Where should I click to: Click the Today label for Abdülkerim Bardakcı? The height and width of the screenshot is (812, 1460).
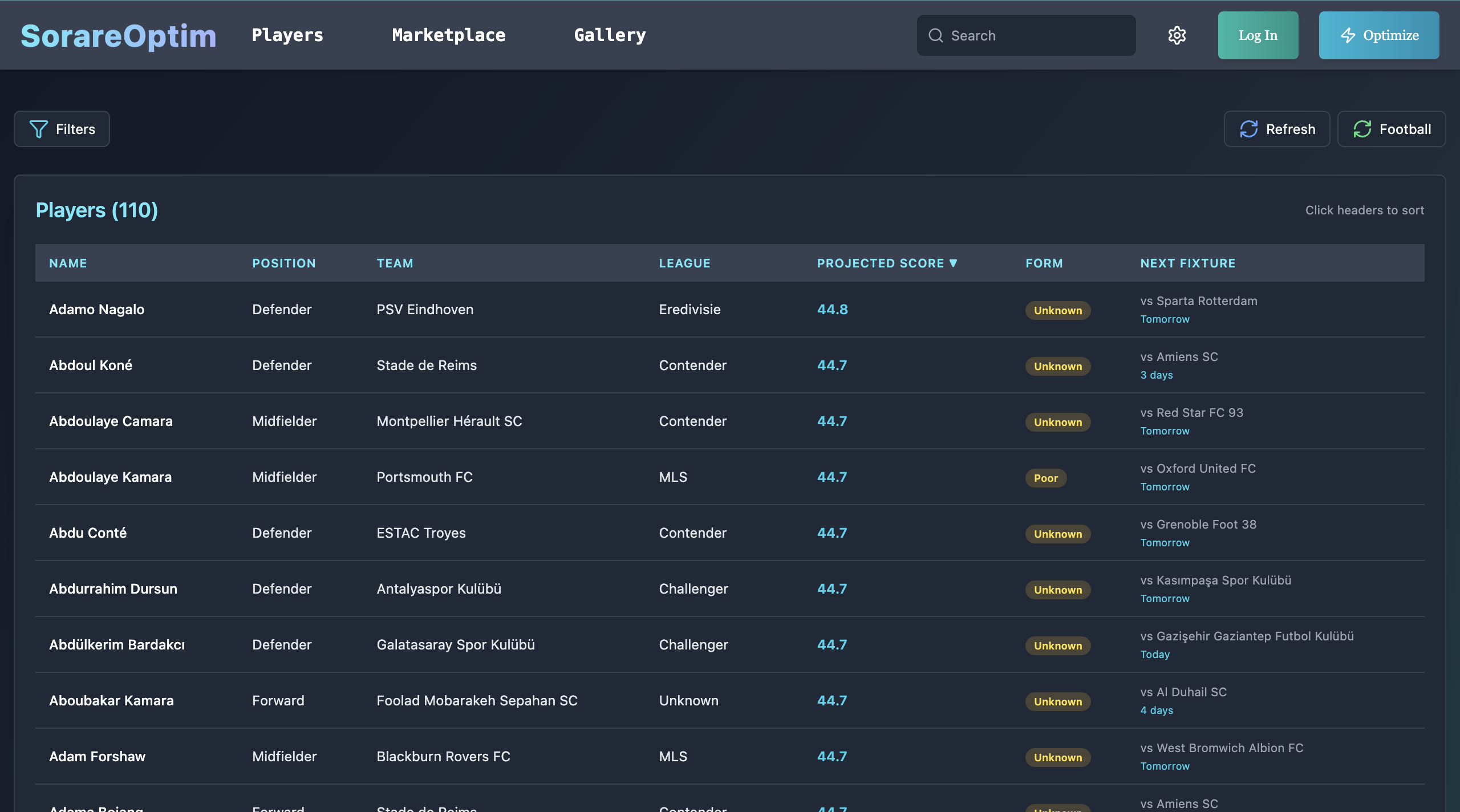pos(1155,654)
